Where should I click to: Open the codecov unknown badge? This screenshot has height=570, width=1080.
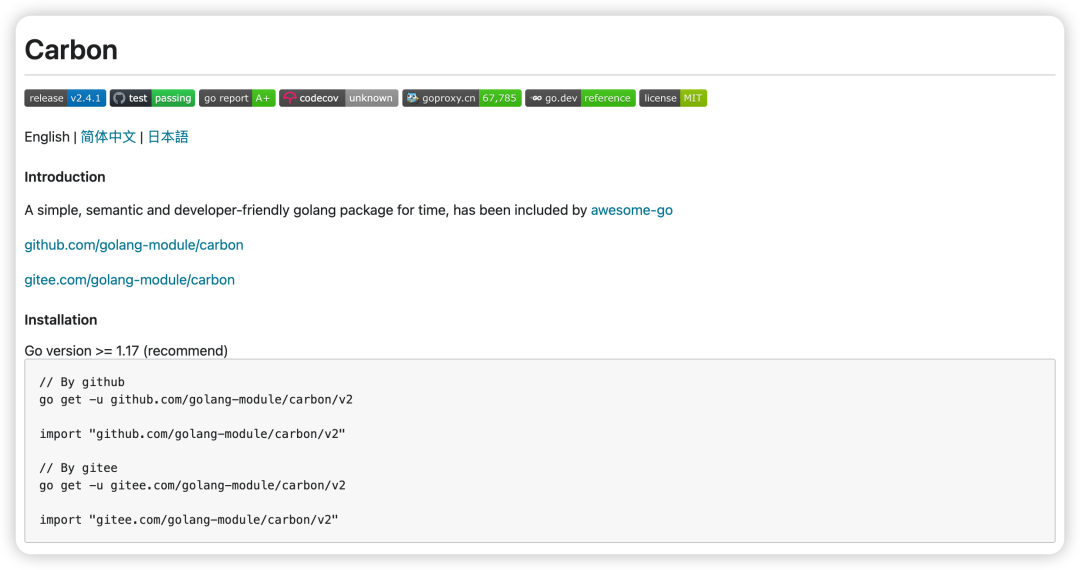tap(338, 98)
